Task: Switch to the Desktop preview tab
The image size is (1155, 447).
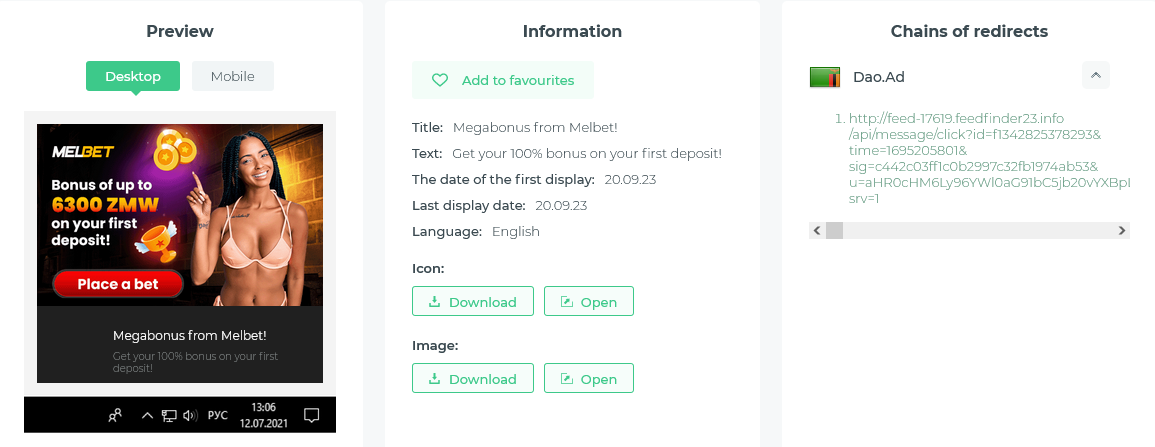Action: point(133,76)
